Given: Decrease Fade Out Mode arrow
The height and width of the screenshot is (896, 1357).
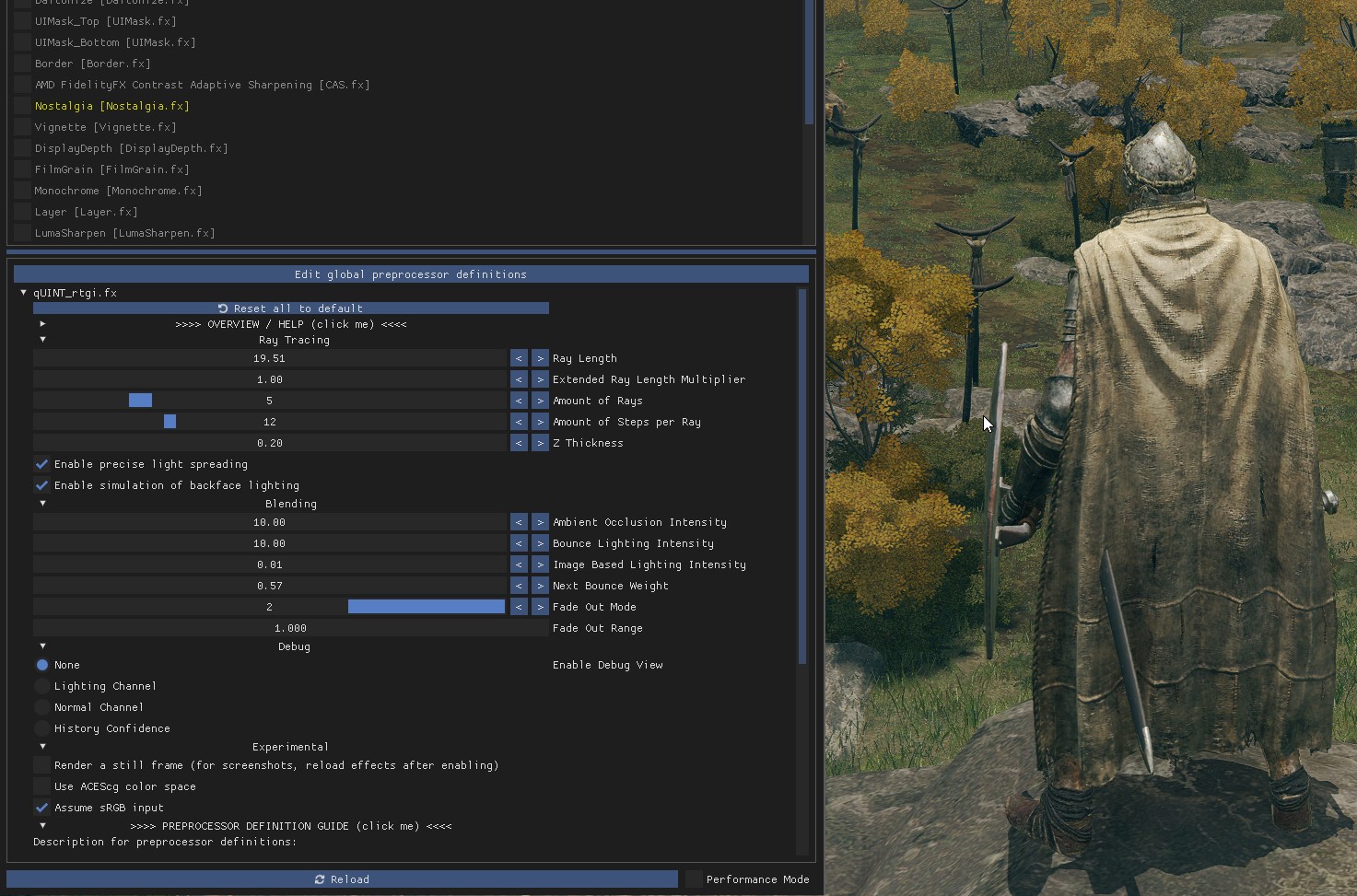Looking at the screenshot, I should [519, 607].
